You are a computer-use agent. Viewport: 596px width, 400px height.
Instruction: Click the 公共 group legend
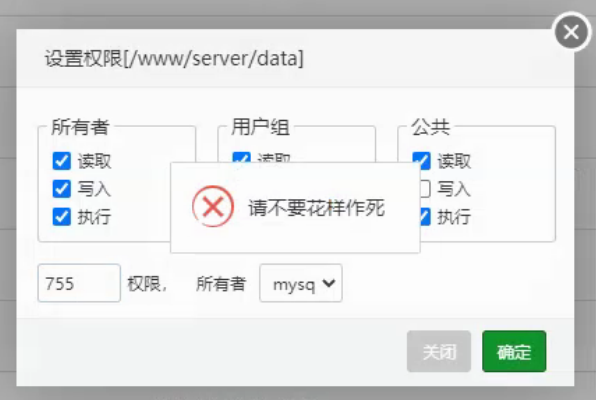click(x=431, y=127)
